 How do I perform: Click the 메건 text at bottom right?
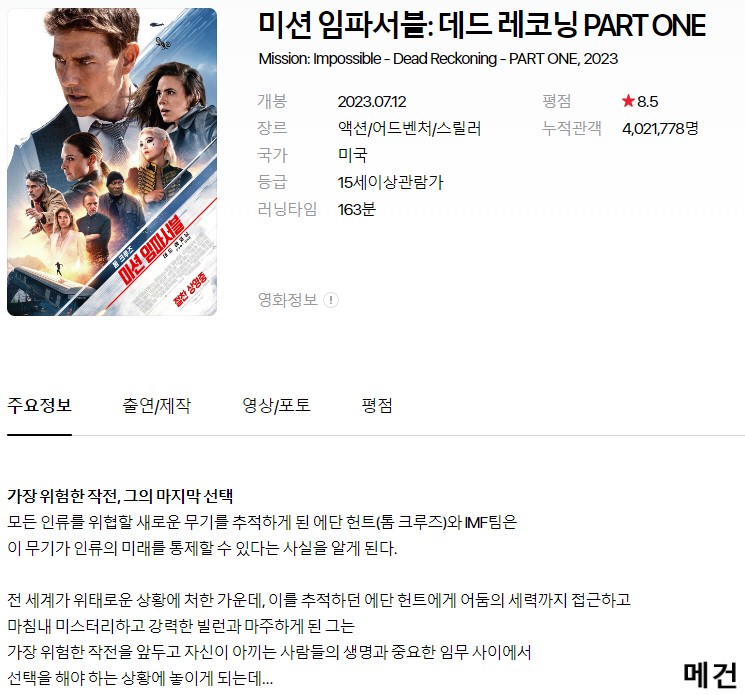tap(710, 675)
